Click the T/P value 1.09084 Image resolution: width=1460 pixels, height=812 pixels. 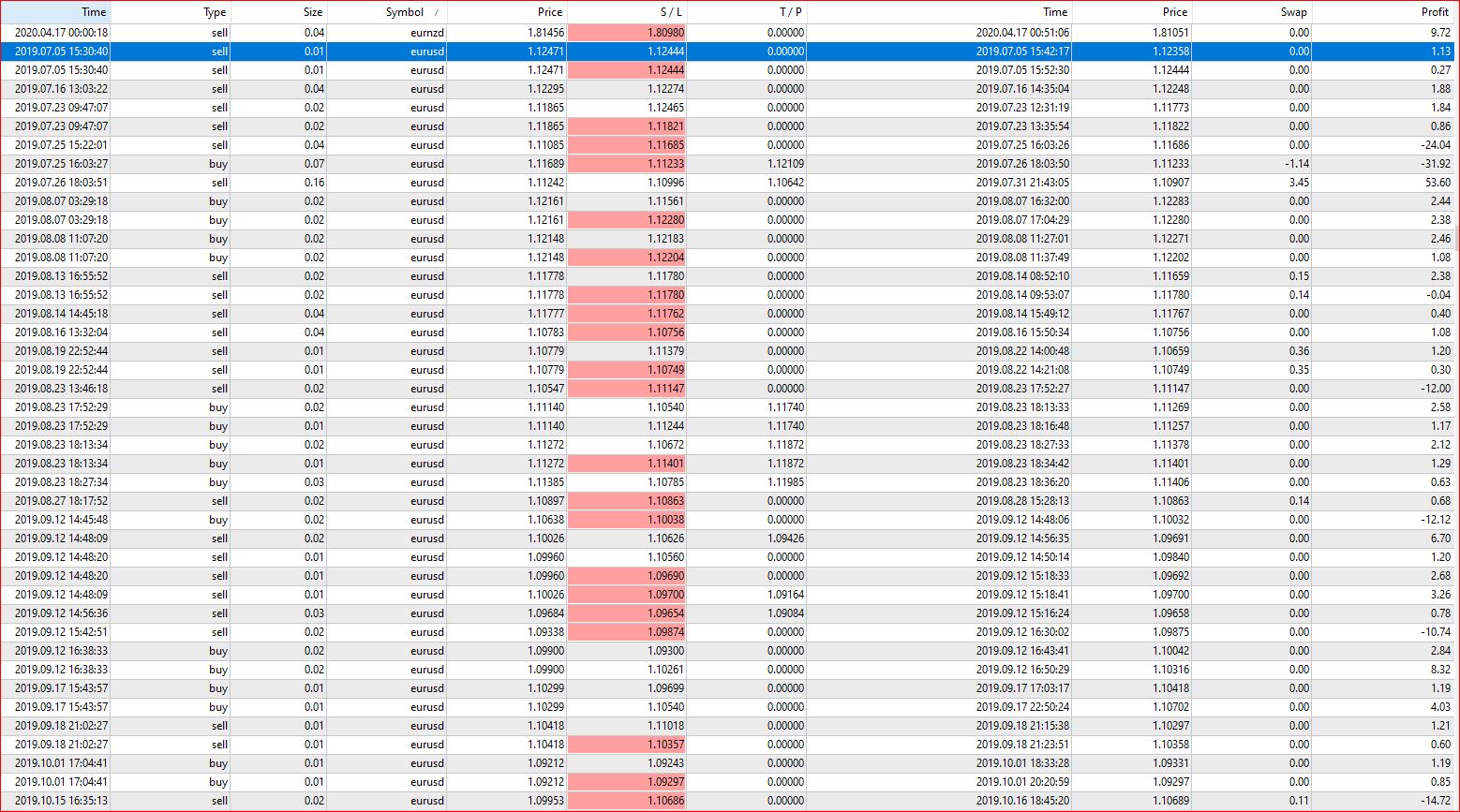point(785,613)
